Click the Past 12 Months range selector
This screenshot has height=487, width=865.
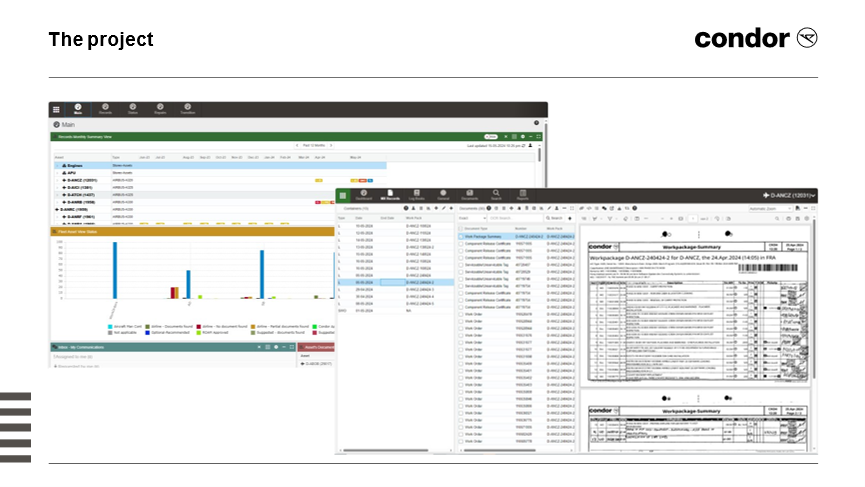pos(314,145)
